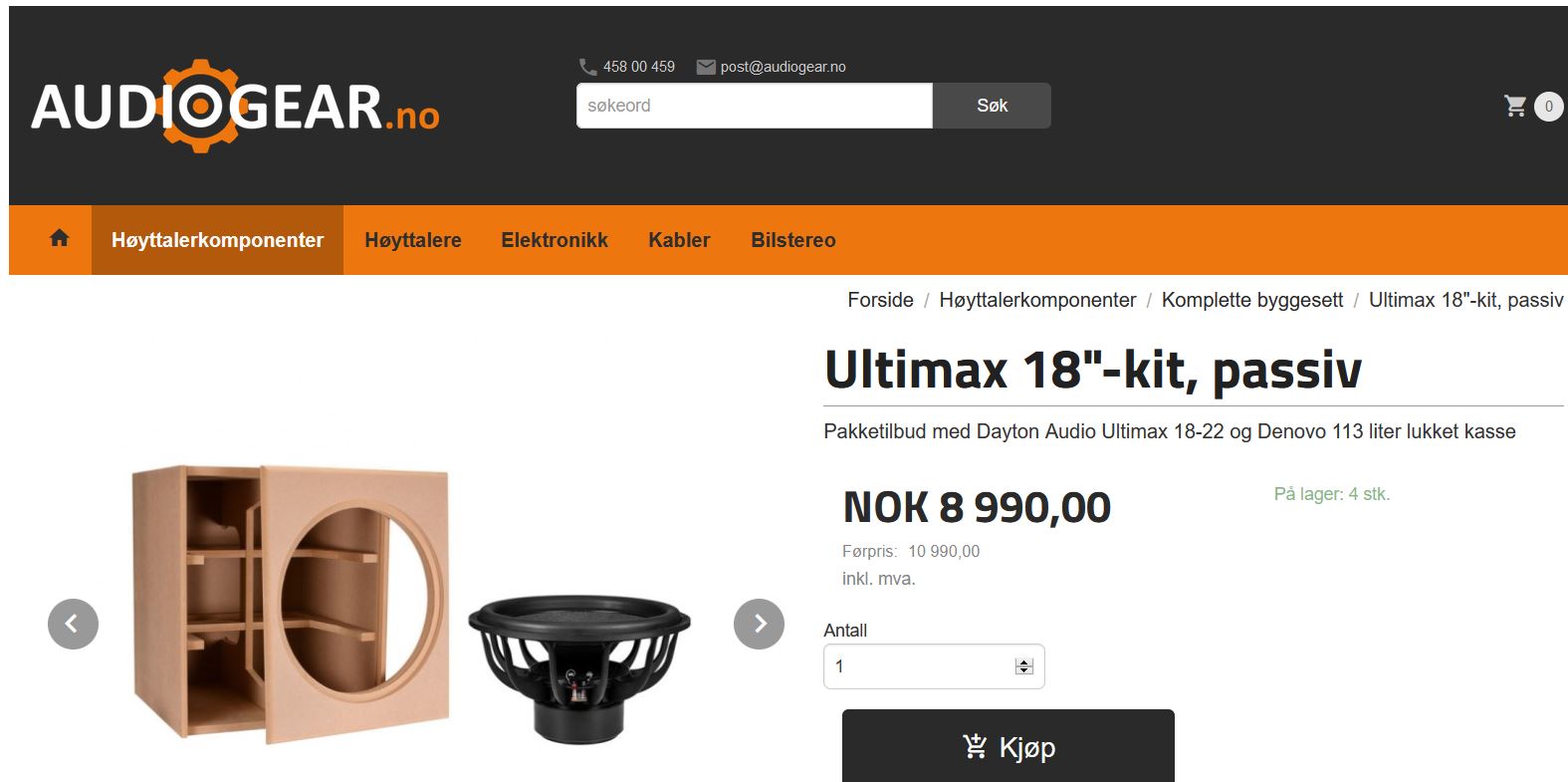Show the next product image
This screenshot has width=1568, height=782.
pos(759,624)
